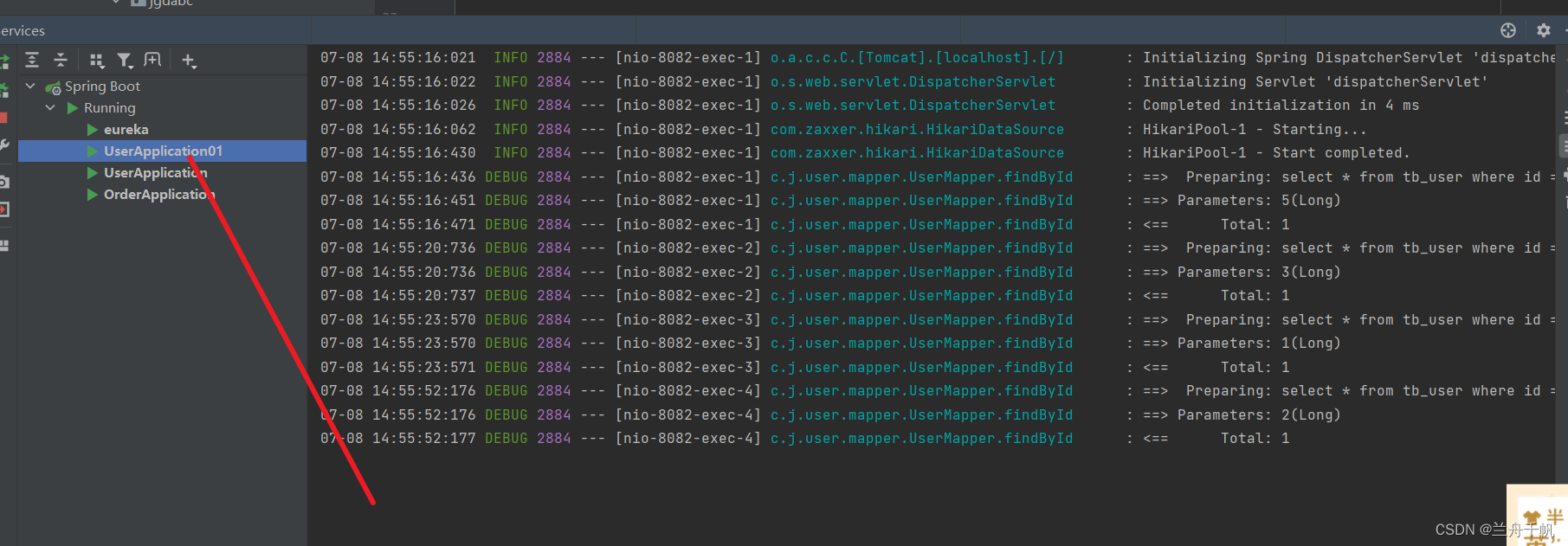Click the red Stop square icon
Screen dimensions: 1568x546
[x=3, y=118]
